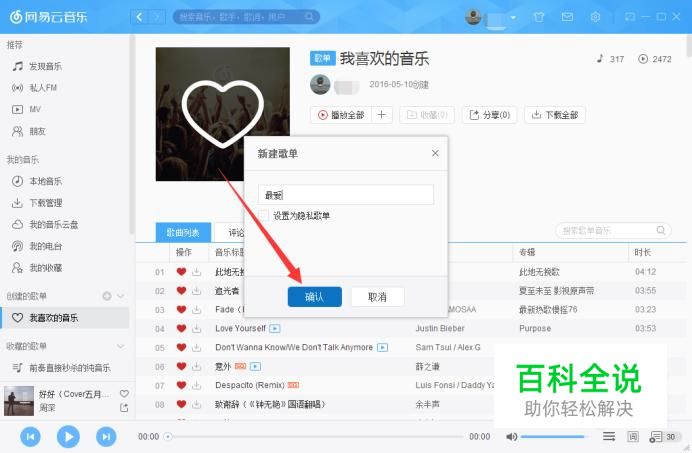692x453 pixels.
Task: Click the playlist cover thumbnail
Action: [x=223, y=114]
